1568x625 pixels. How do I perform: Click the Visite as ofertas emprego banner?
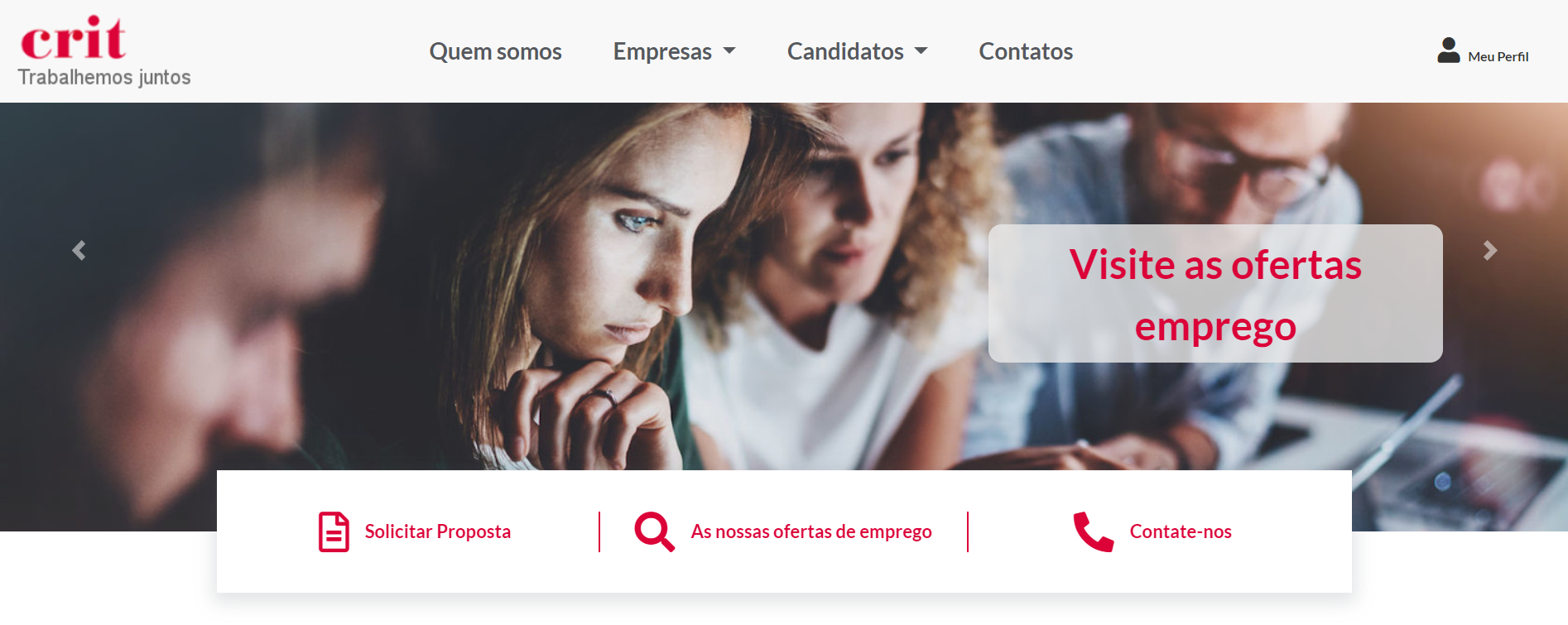click(1215, 294)
